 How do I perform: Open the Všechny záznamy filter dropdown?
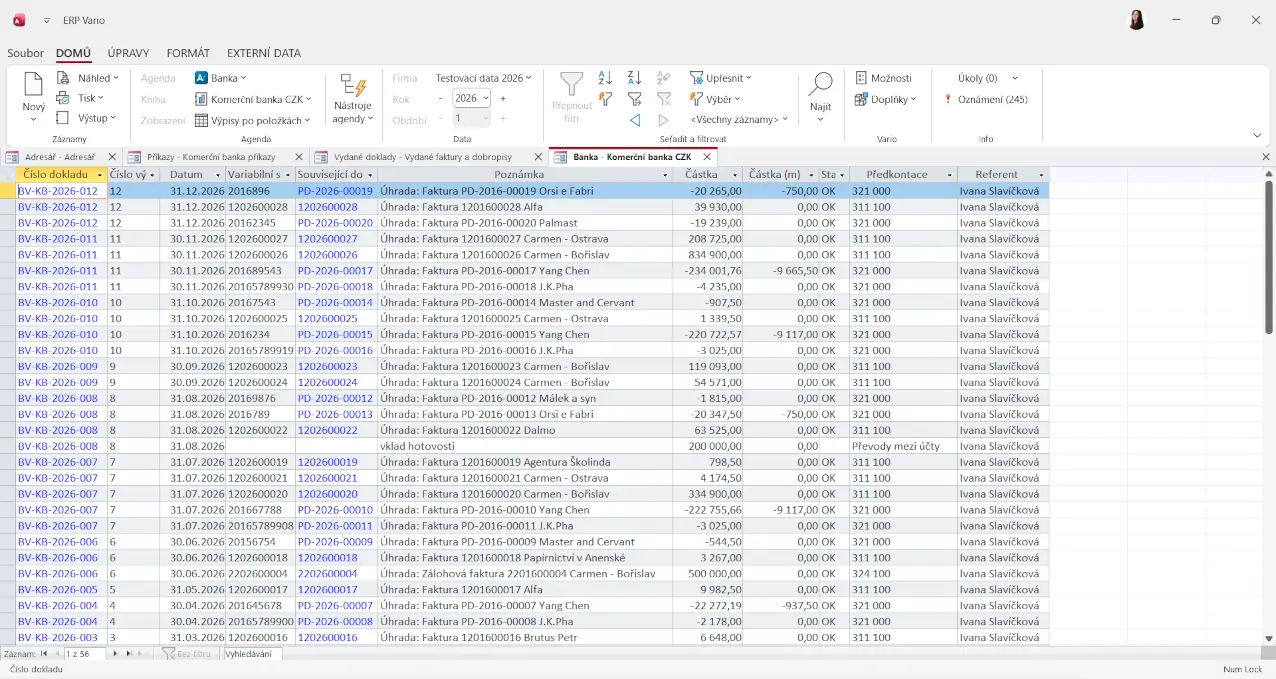(x=739, y=119)
